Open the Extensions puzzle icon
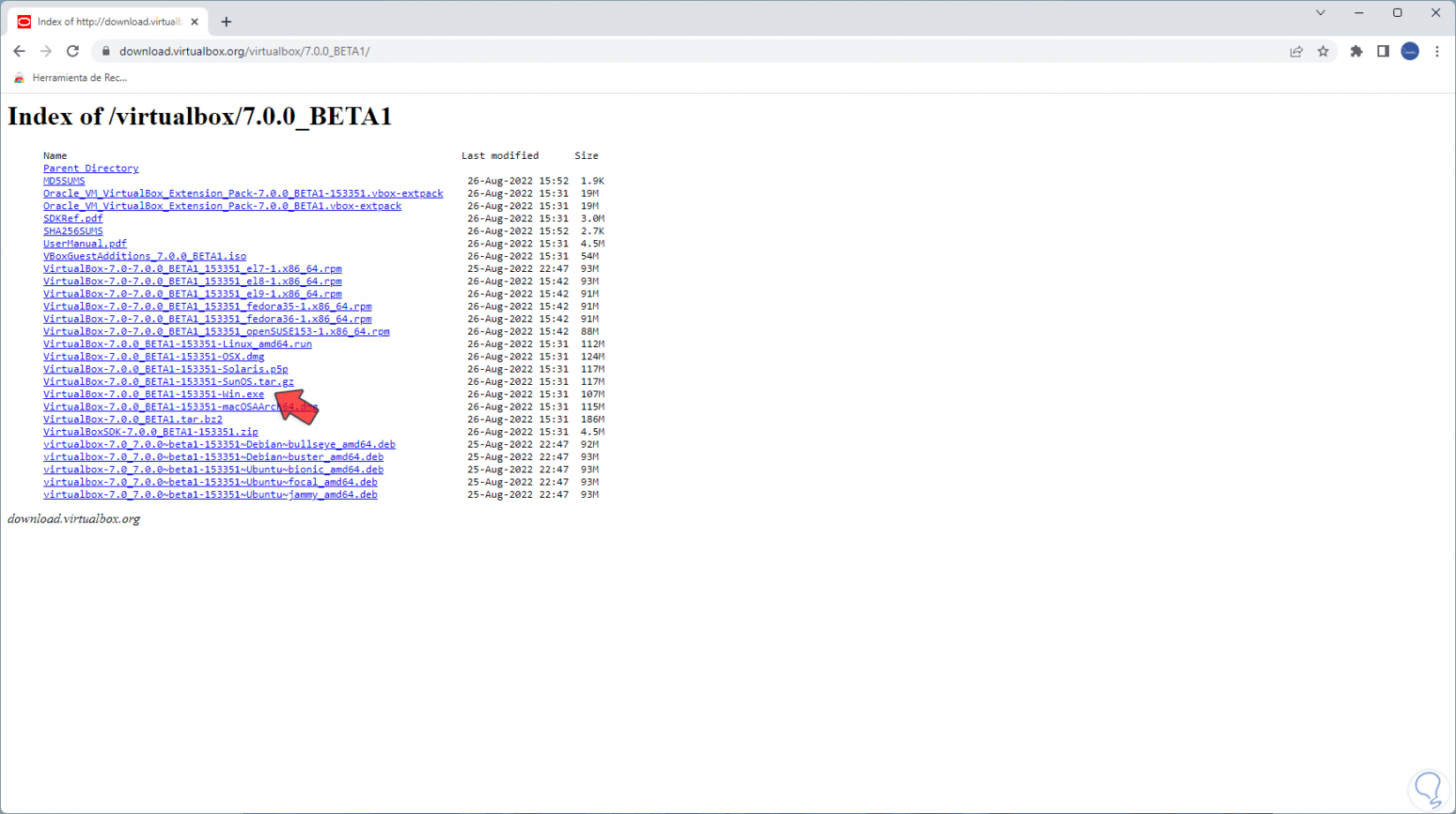Image resolution: width=1456 pixels, height=814 pixels. 1356,51
